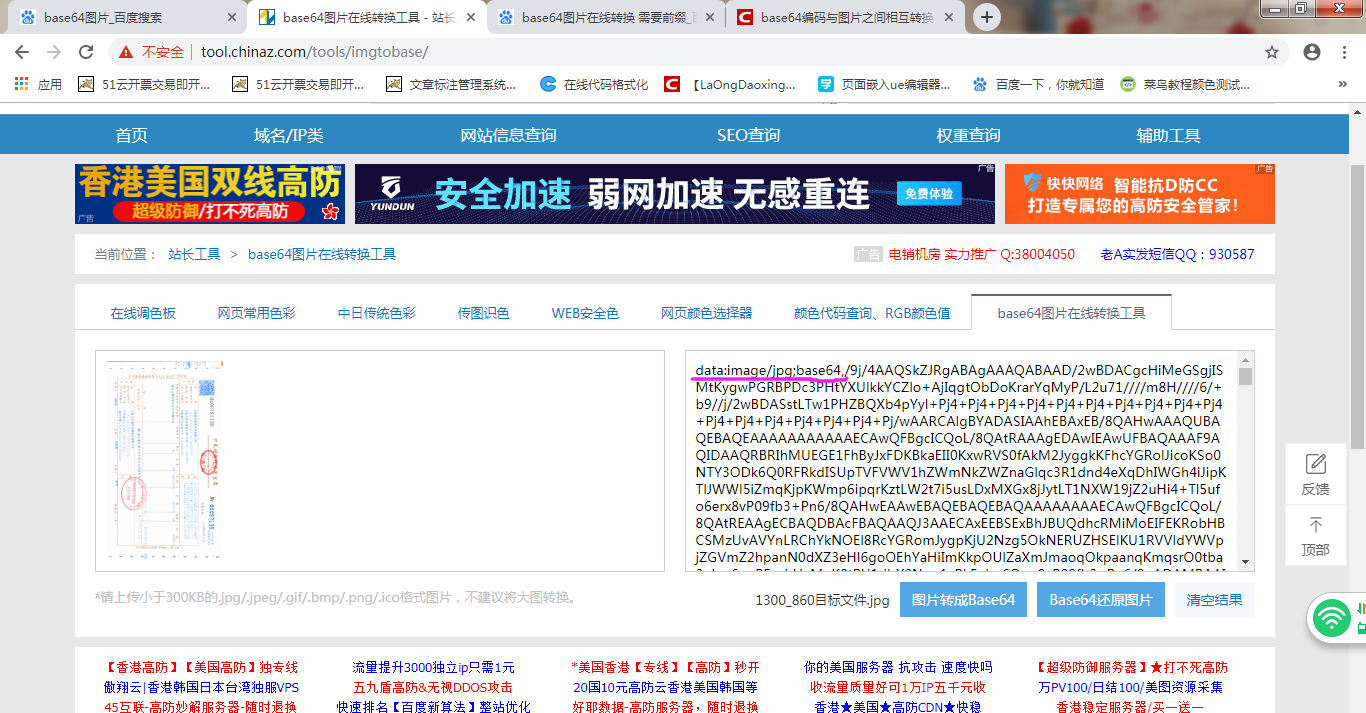Click the 图片转成Base64 button
This screenshot has width=1366, height=713.
(962, 599)
